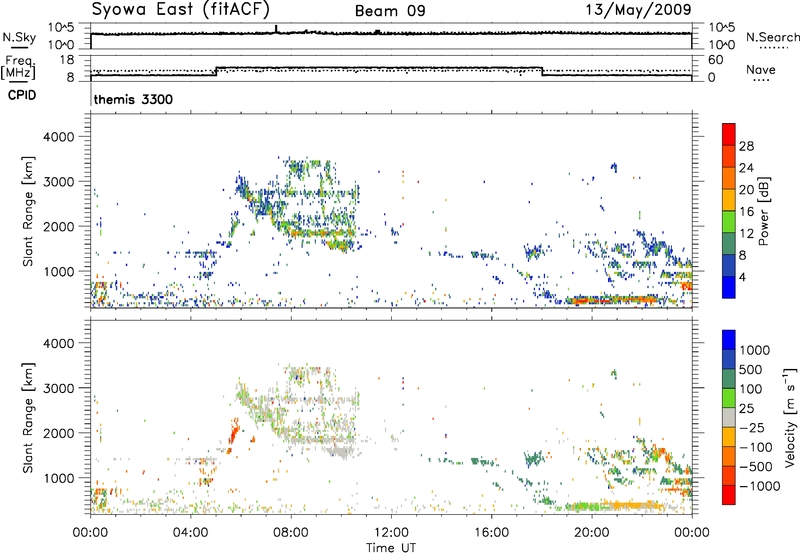Click the '16:00' time axis tick label
The image size is (800, 554).
click(491, 532)
